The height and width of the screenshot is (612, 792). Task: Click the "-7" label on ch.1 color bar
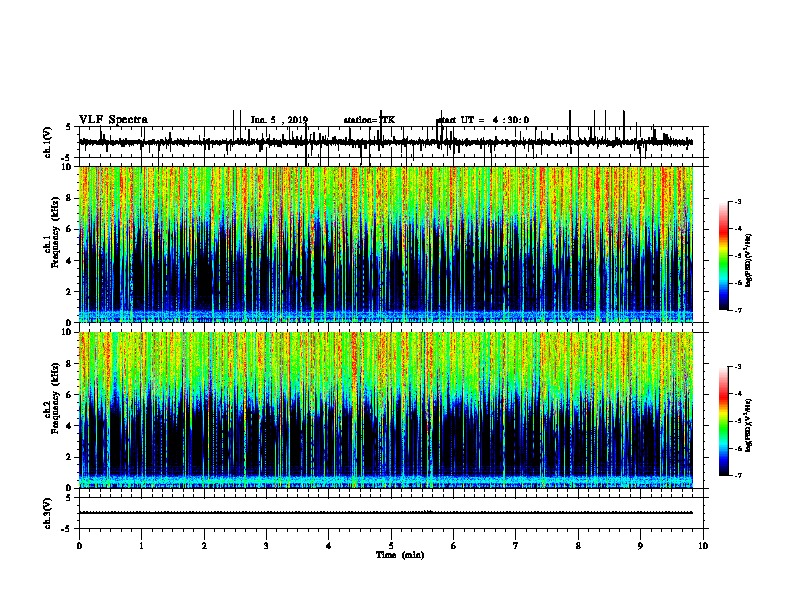pyautogui.click(x=738, y=310)
